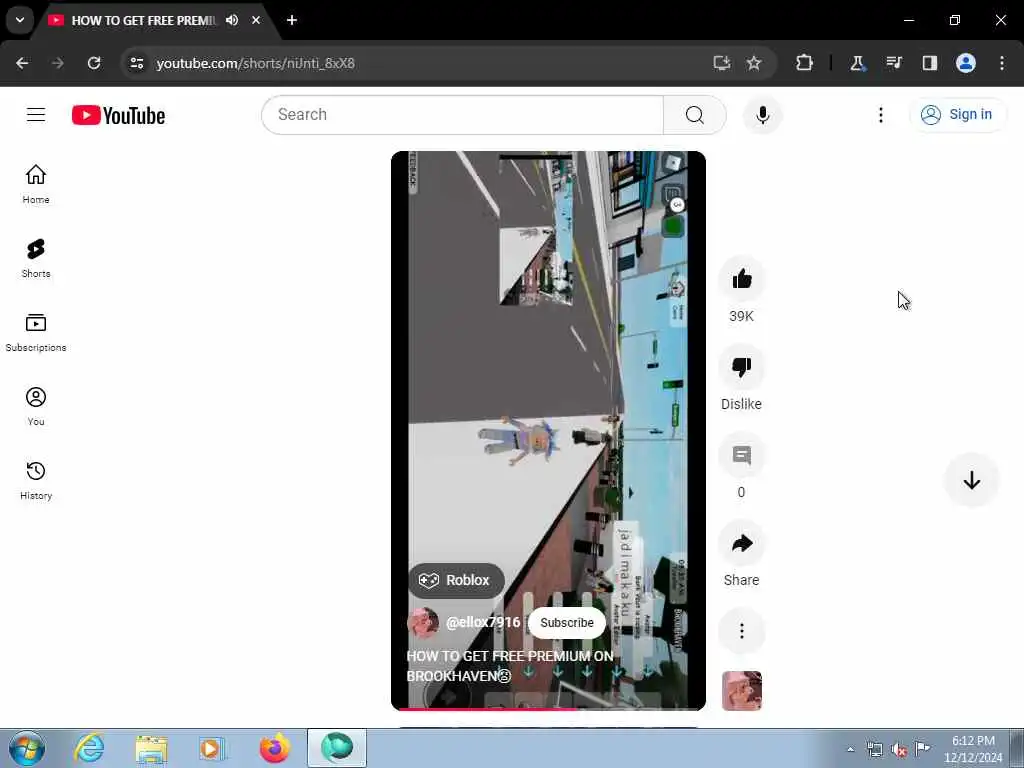Open YouTube settings three-dot menu
The image size is (1024, 768).
pos(880,115)
